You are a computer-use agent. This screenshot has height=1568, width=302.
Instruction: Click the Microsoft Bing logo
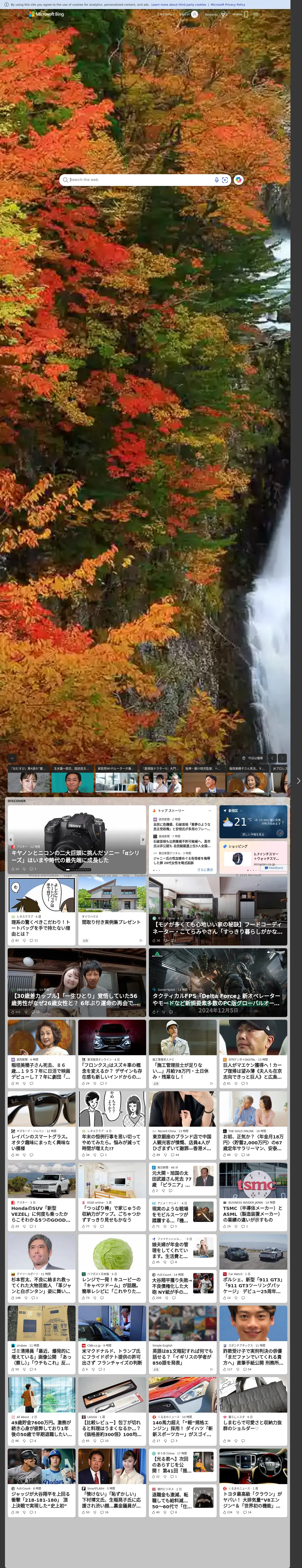point(46,14)
